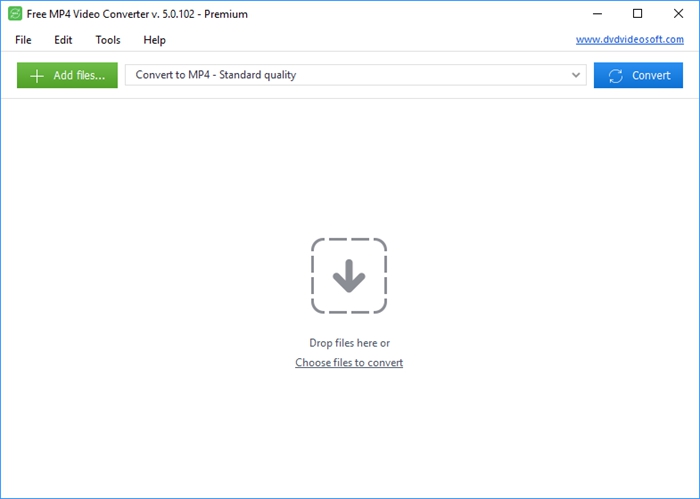Open the Help menu
700x499 pixels.
click(x=154, y=40)
